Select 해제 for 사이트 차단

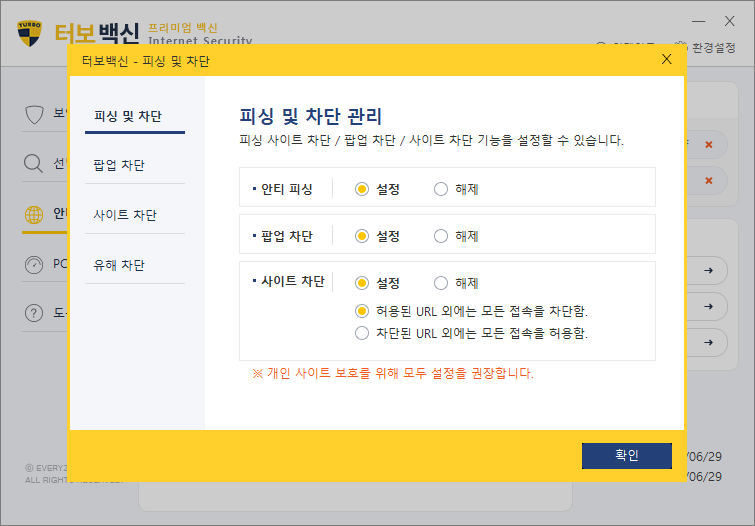point(441,283)
